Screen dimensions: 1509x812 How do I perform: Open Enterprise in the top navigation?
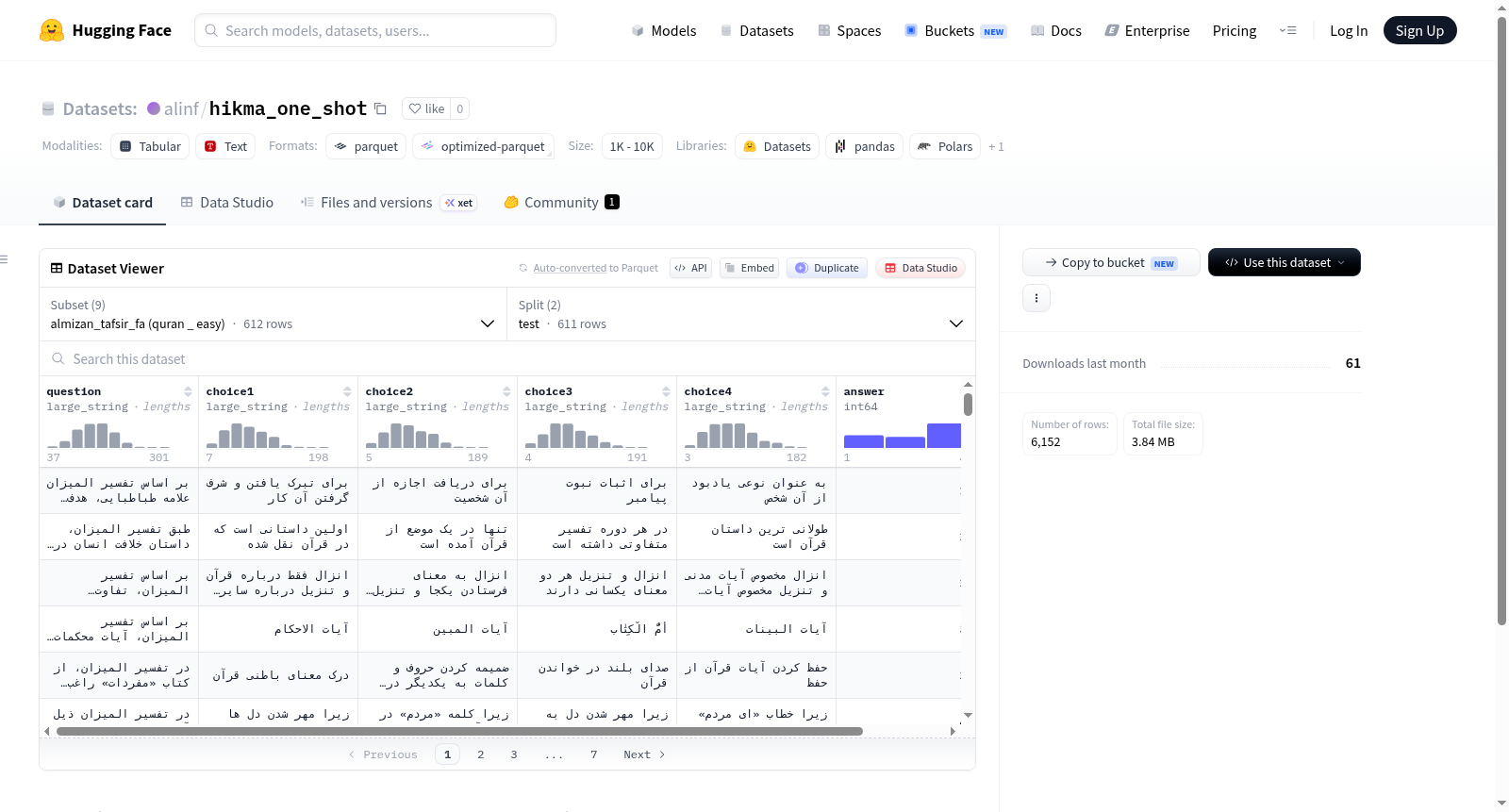[x=1147, y=30]
